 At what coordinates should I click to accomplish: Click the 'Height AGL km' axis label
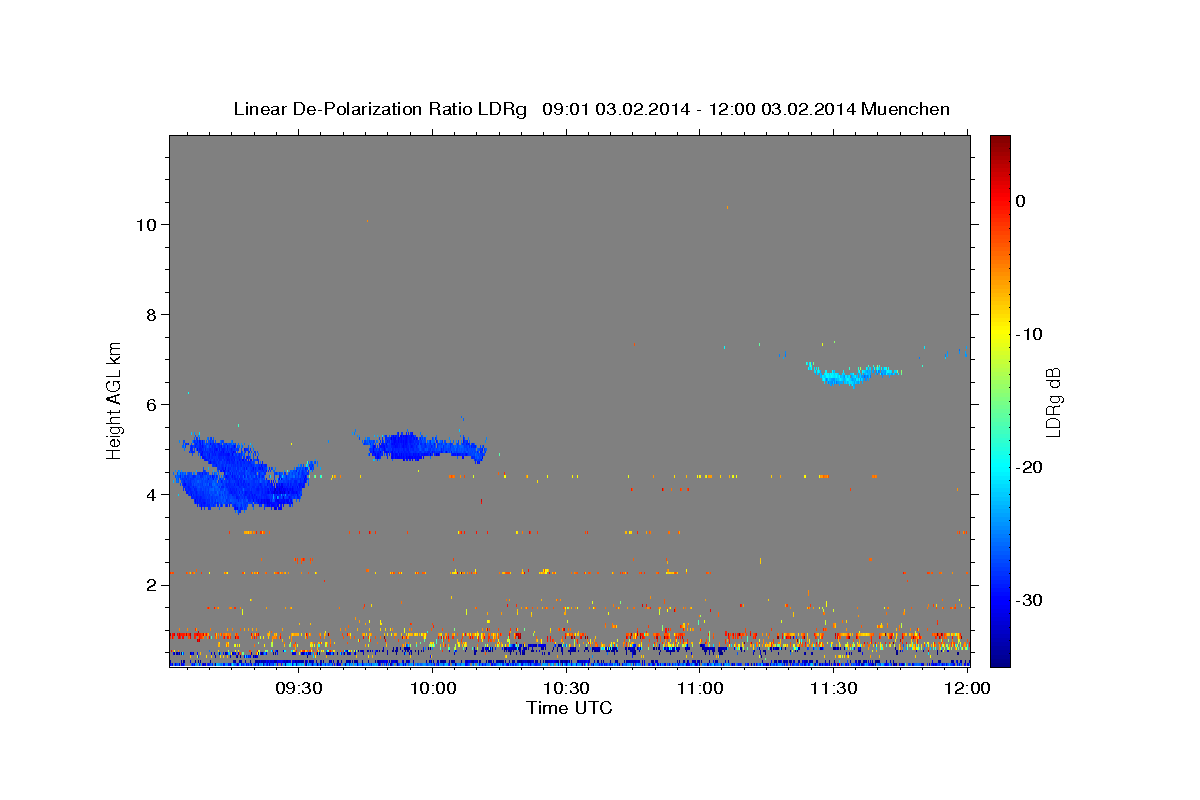(115, 400)
